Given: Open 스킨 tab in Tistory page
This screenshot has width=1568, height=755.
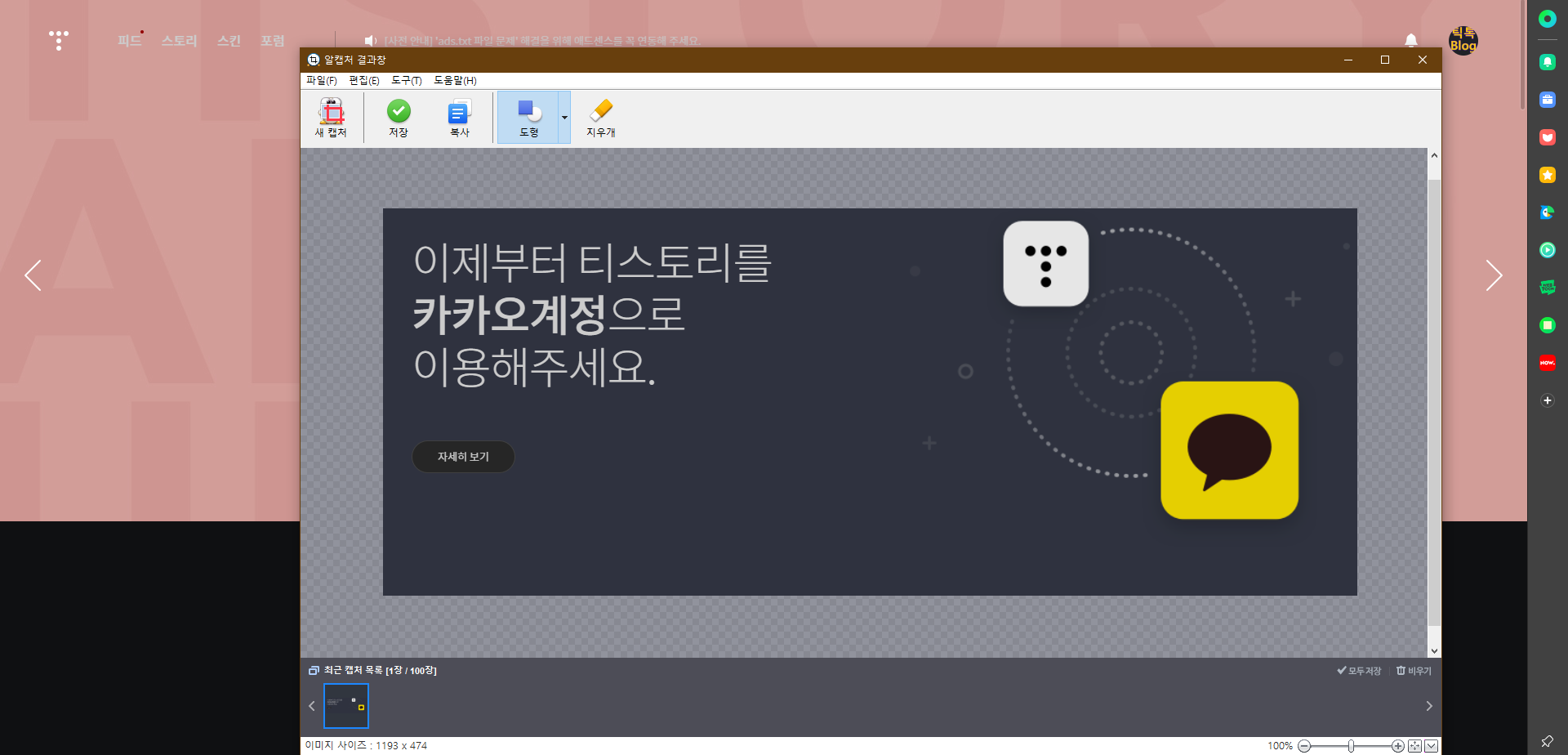Looking at the screenshot, I should (229, 41).
